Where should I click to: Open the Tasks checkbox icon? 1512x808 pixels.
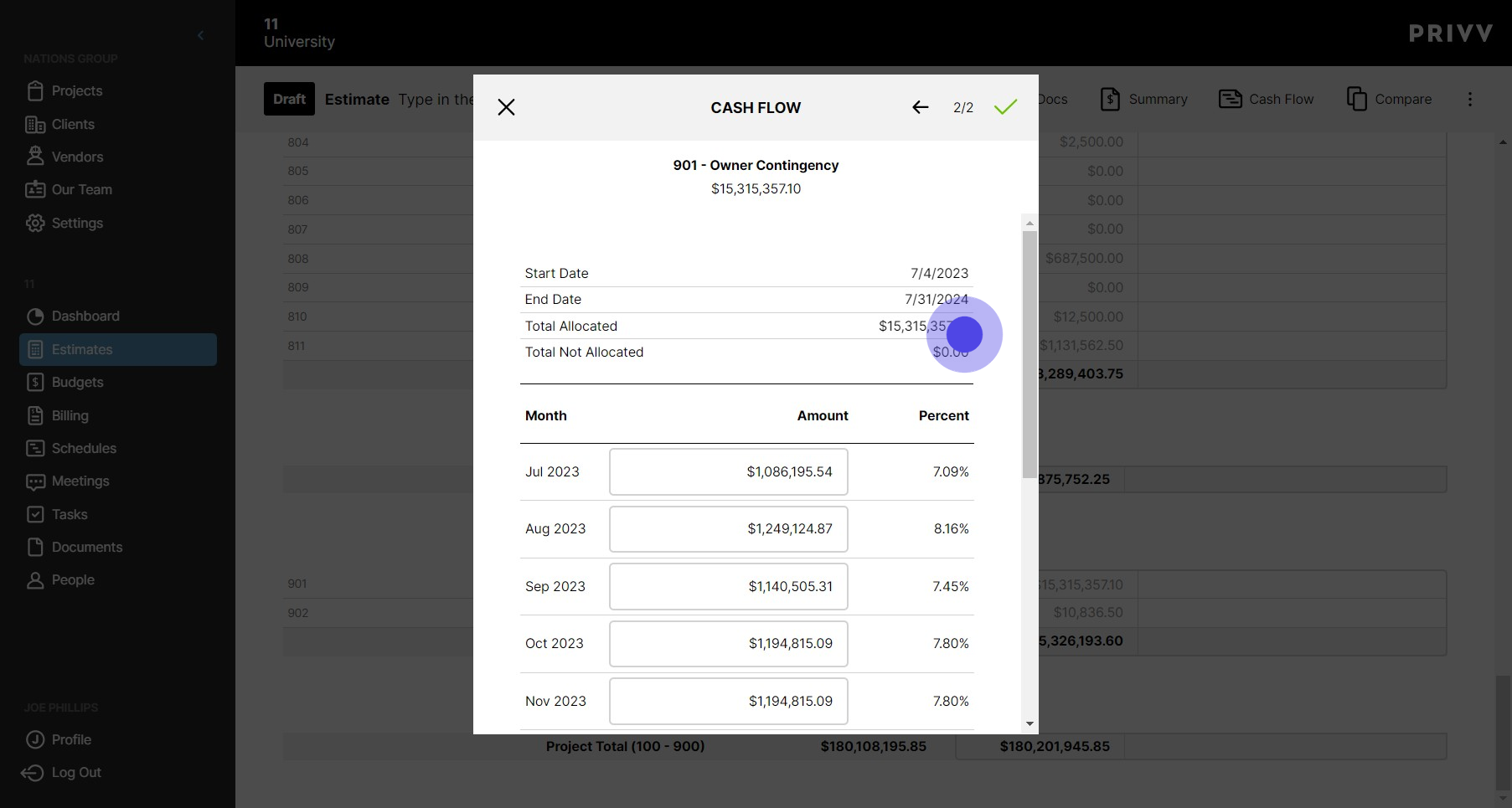click(x=35, y=514)
